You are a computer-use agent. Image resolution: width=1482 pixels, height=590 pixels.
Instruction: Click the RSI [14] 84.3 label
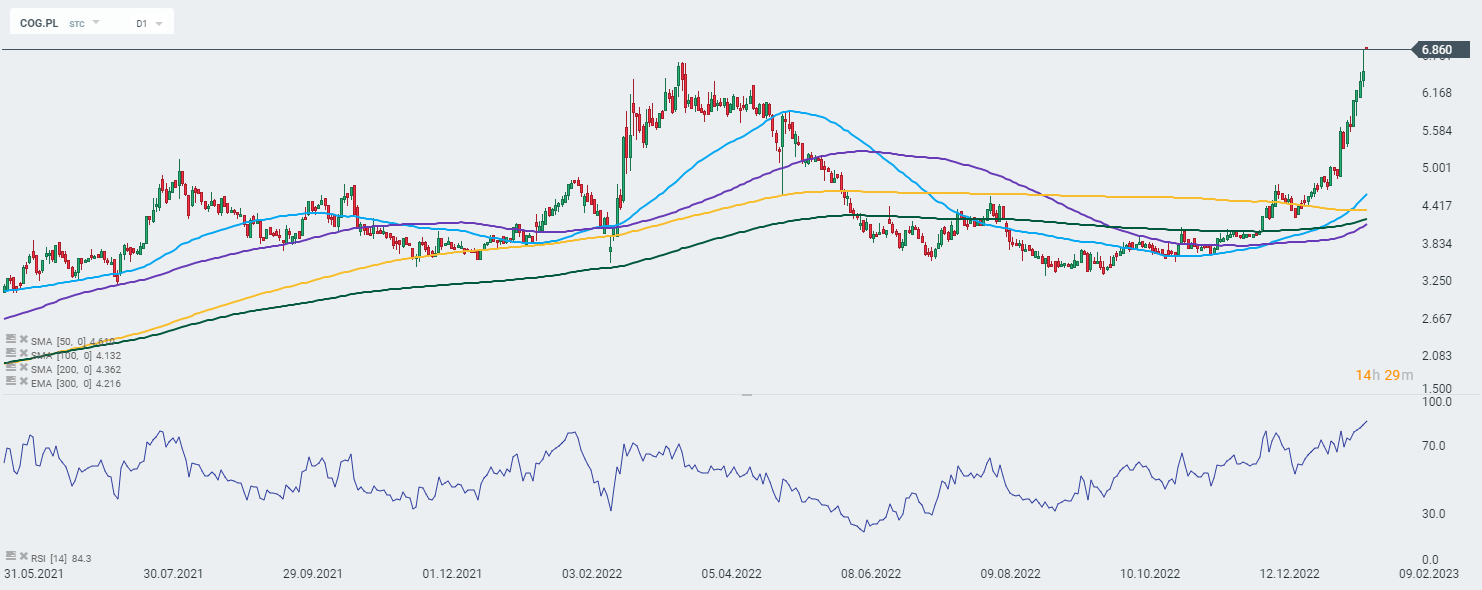61,557
